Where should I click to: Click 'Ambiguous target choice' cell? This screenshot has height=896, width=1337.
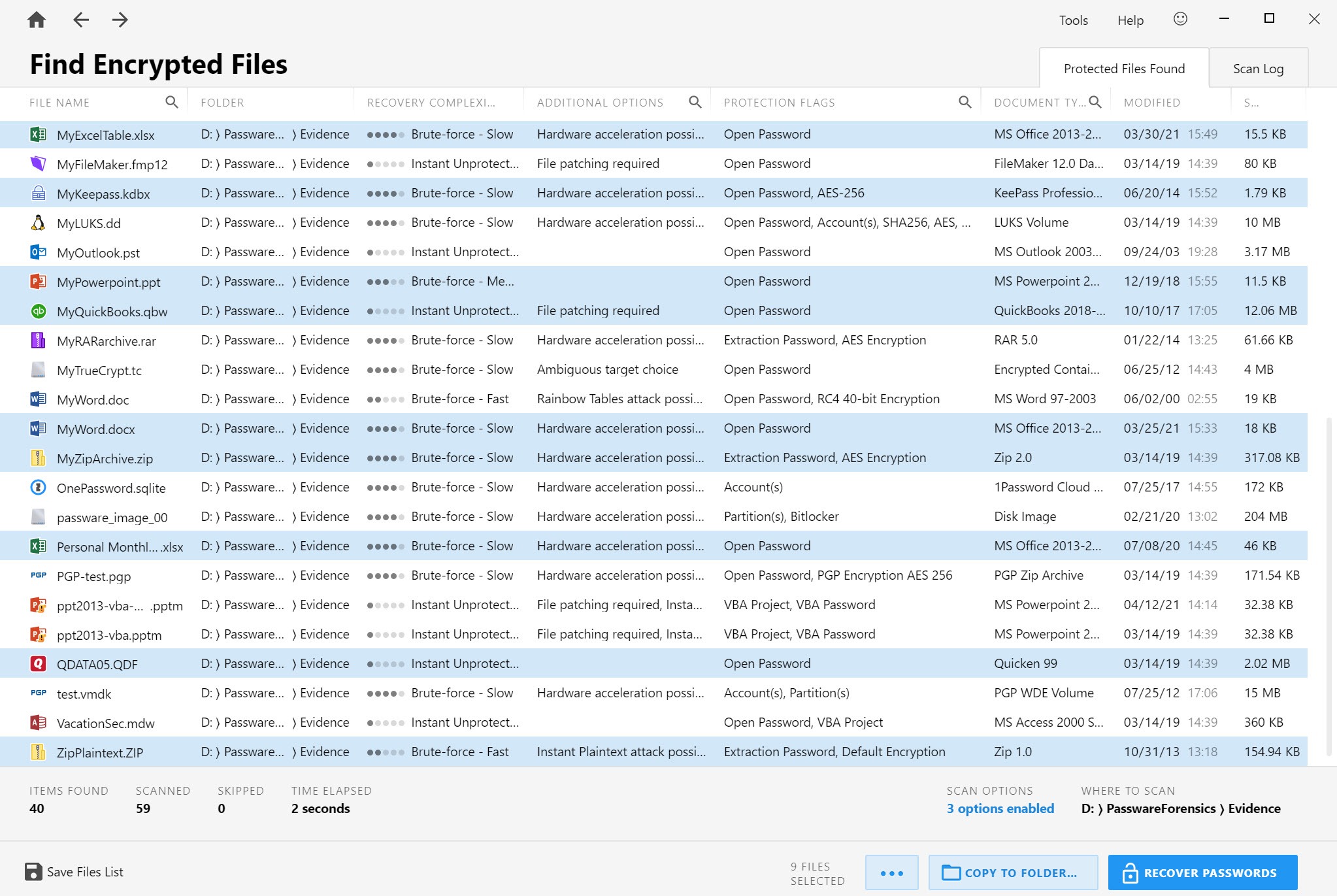click(x=608, y=369)
